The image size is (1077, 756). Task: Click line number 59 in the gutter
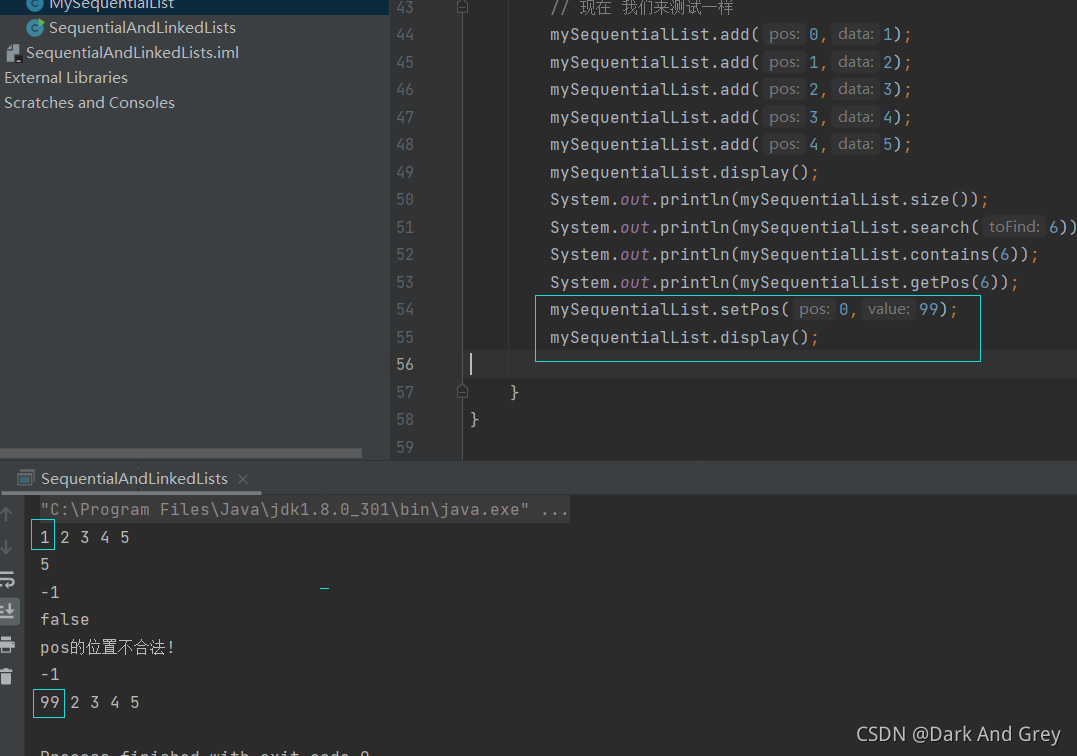pyautogui.click(x=405, y=447)
